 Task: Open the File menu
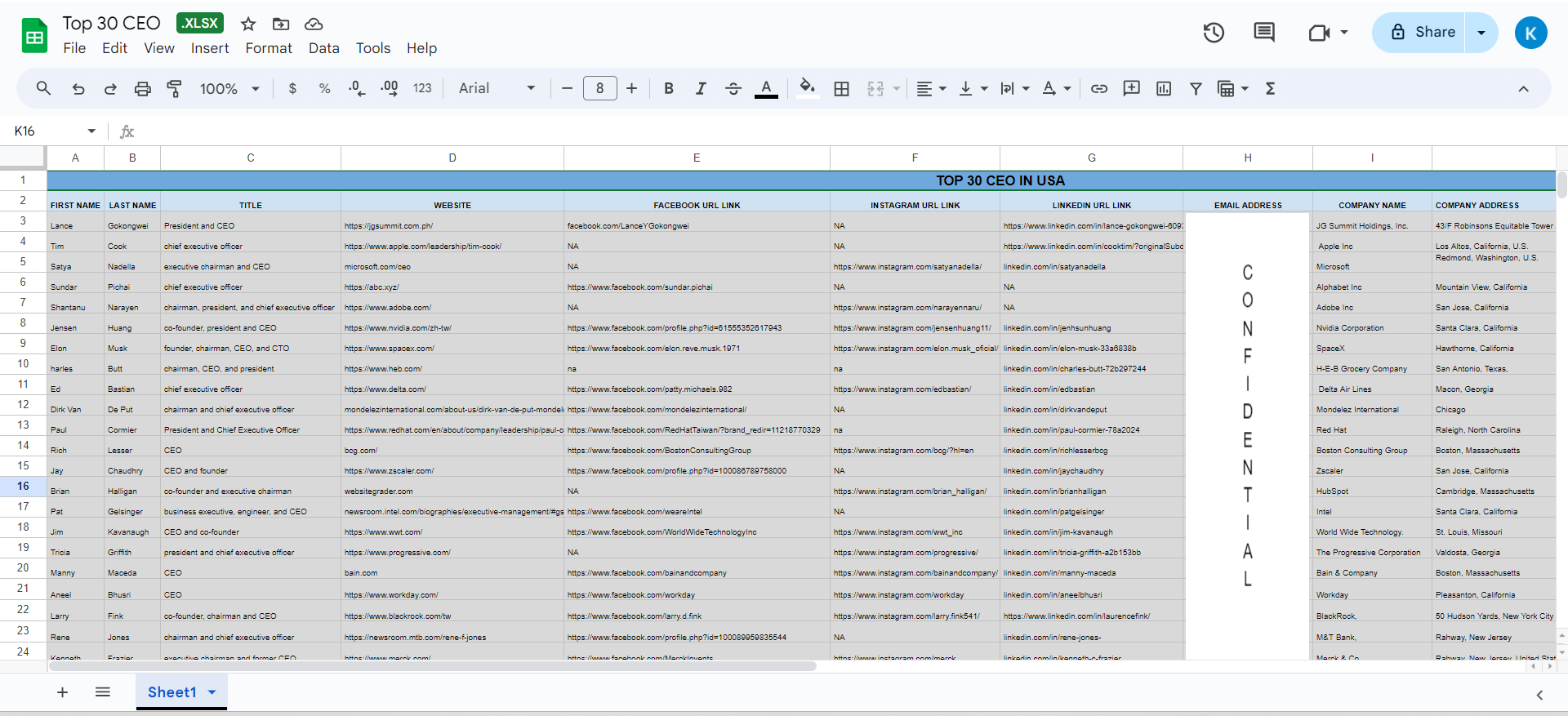[x=74, y=48]
